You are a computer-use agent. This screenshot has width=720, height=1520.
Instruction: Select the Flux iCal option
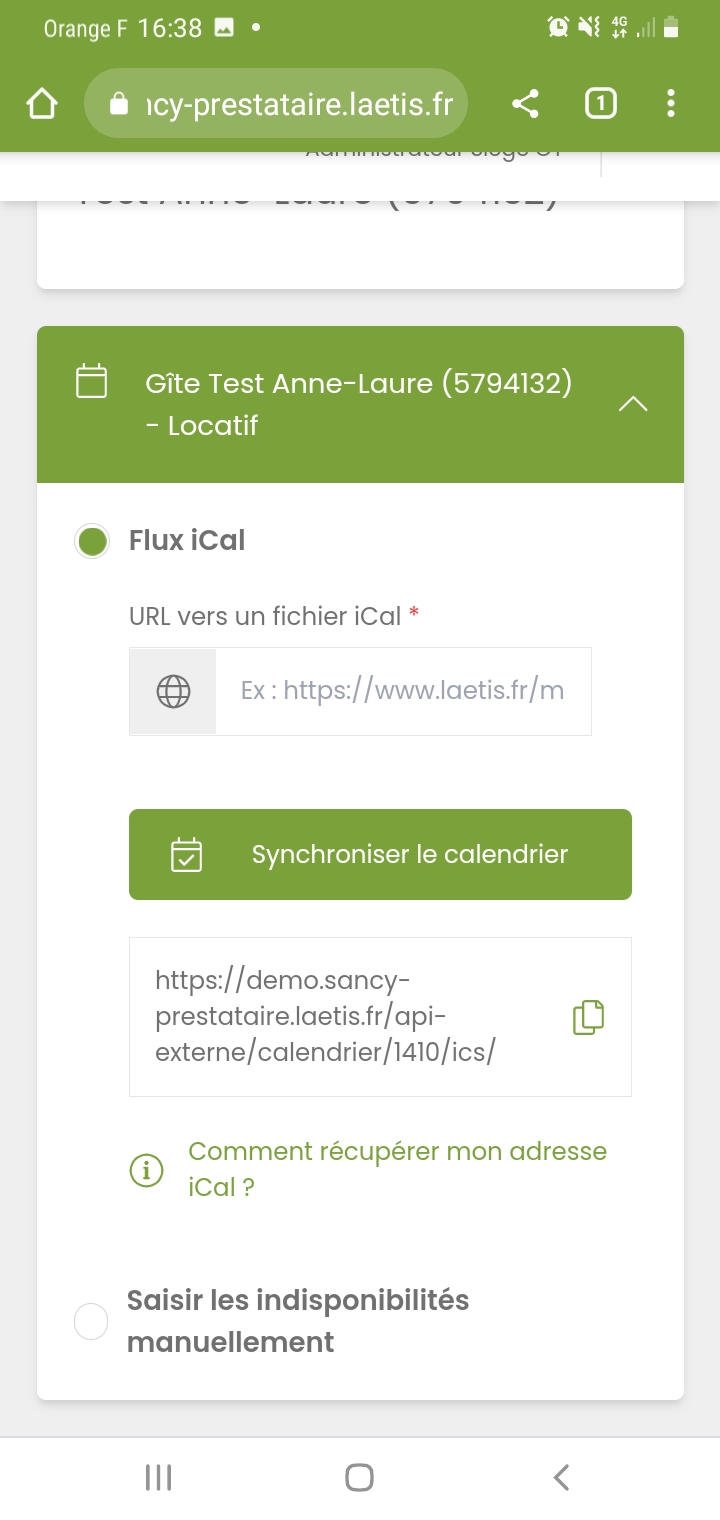point(91,540)
